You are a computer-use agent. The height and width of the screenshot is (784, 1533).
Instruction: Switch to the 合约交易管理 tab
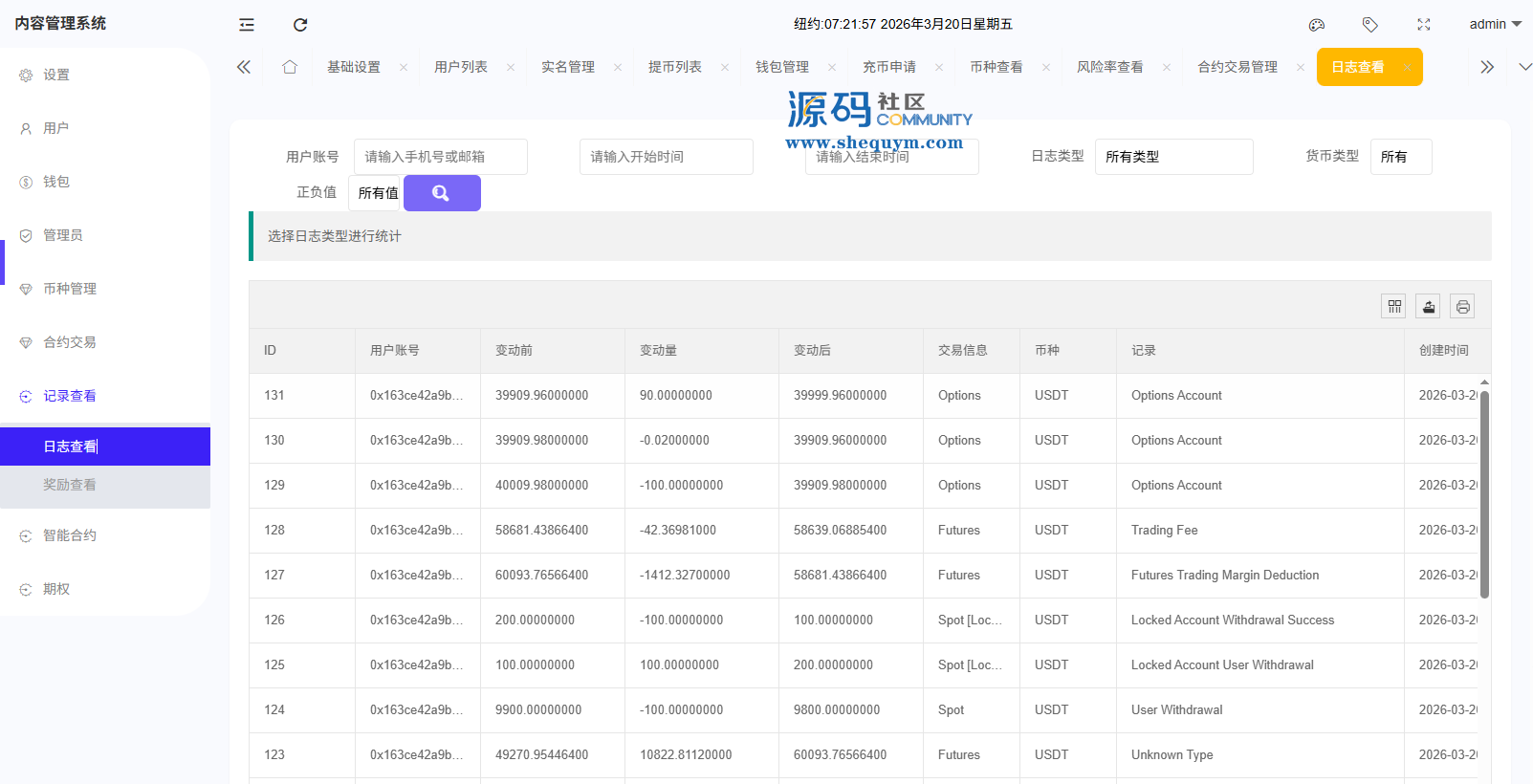point(1237,67)
